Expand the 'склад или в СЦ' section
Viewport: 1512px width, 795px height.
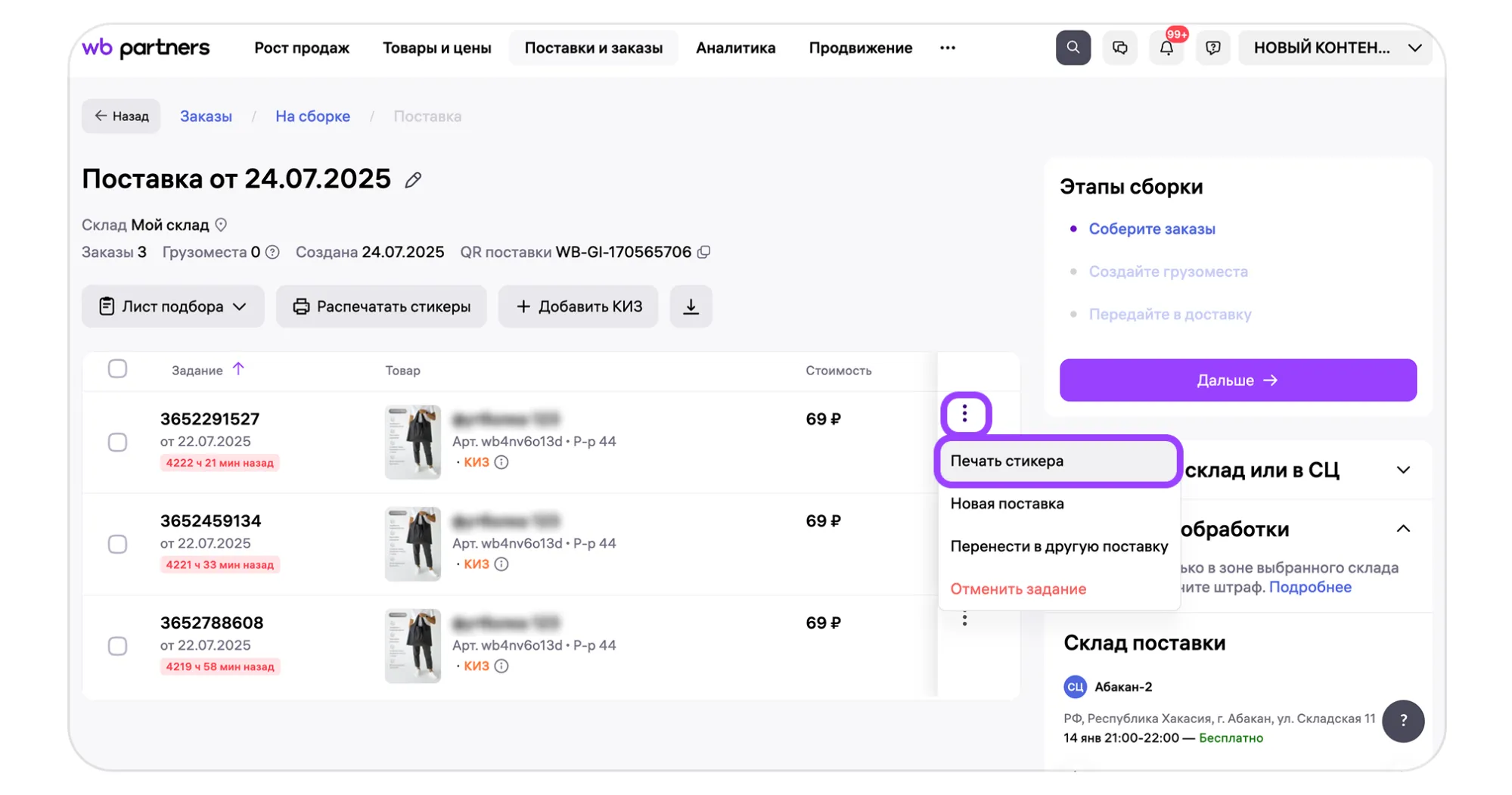coord(1403,470)
